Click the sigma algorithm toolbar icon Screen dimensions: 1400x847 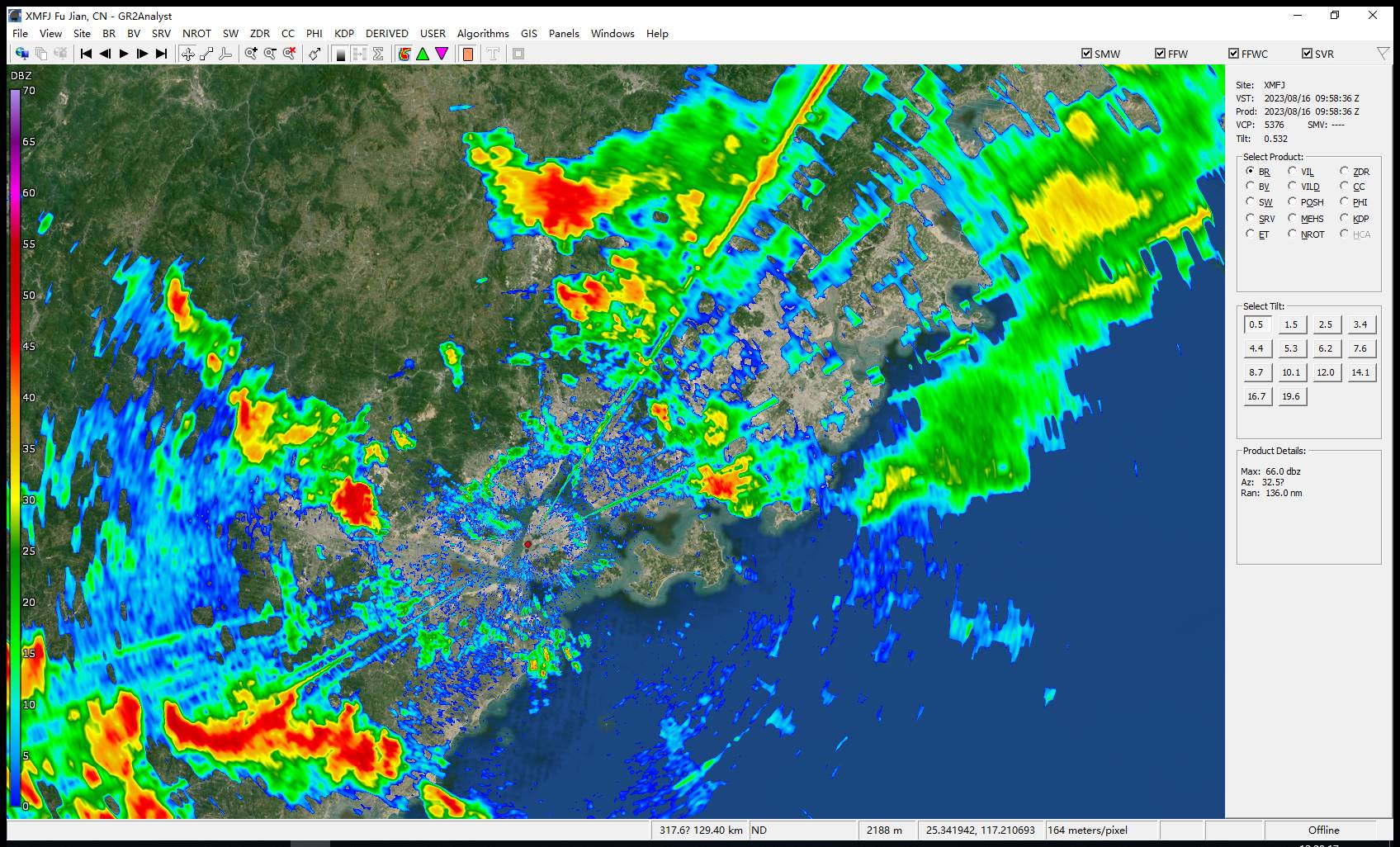[x=378, y=54]
